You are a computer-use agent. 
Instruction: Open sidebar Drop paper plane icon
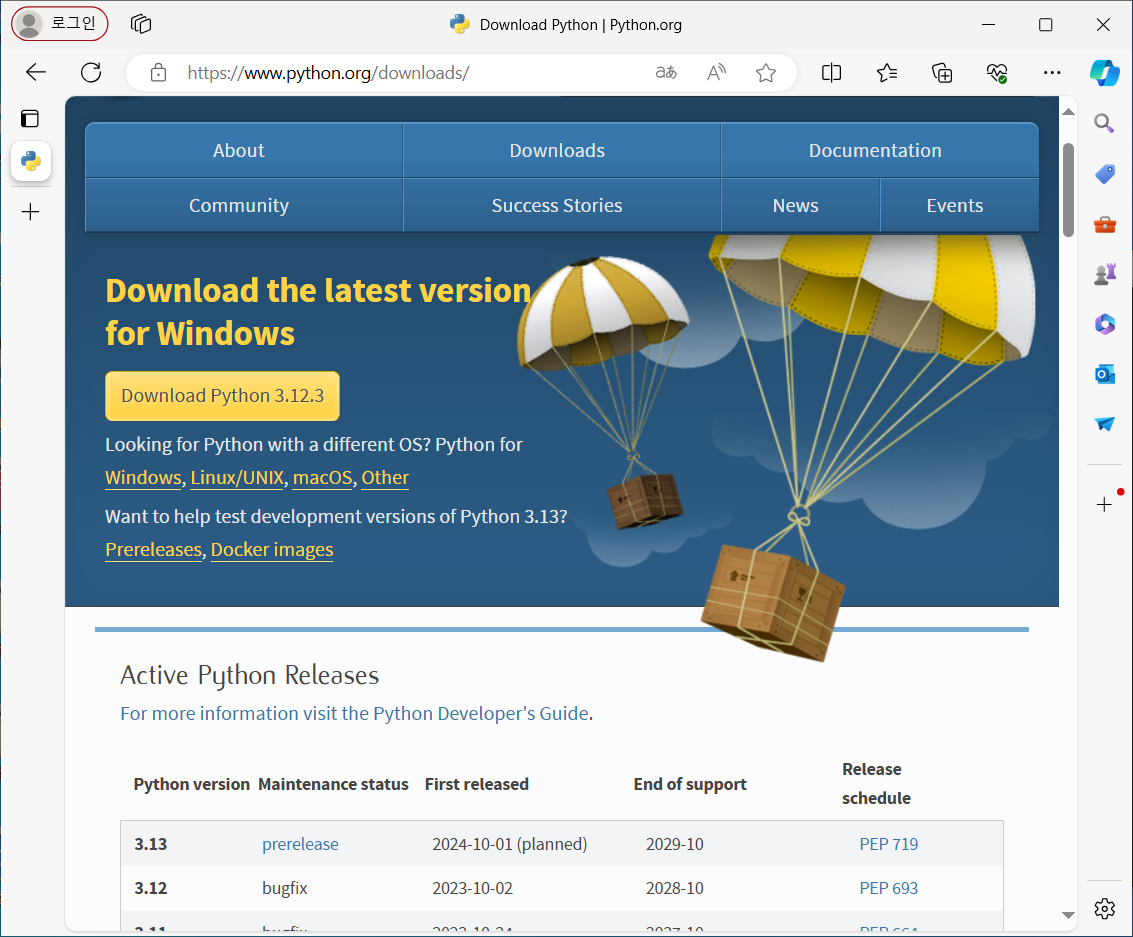(x=1104, y=424)
